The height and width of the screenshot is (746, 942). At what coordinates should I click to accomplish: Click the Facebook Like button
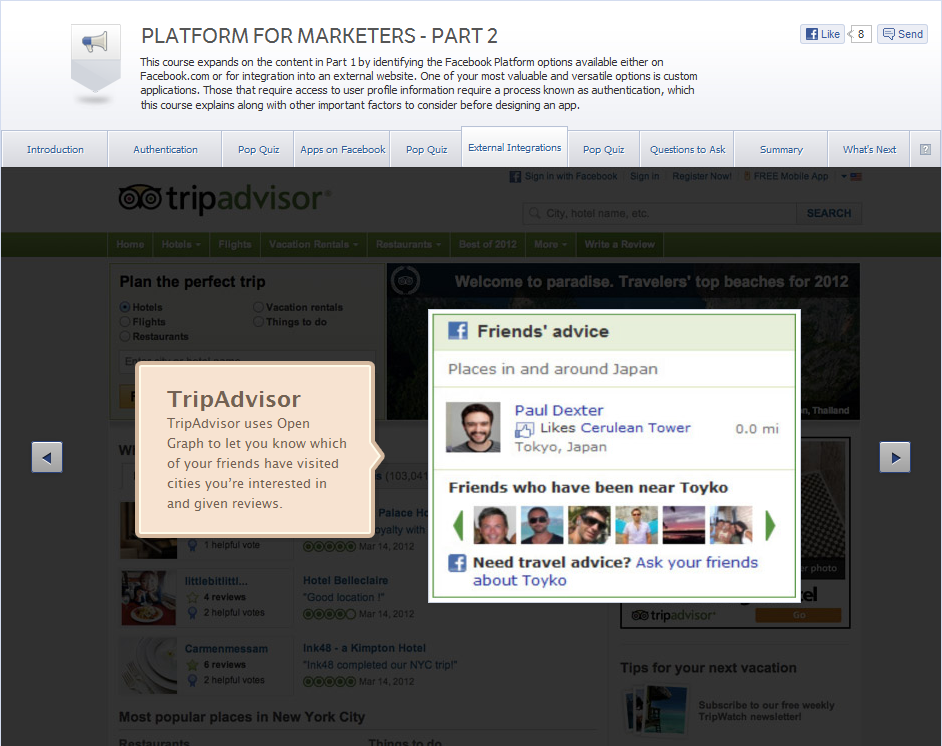822,34
